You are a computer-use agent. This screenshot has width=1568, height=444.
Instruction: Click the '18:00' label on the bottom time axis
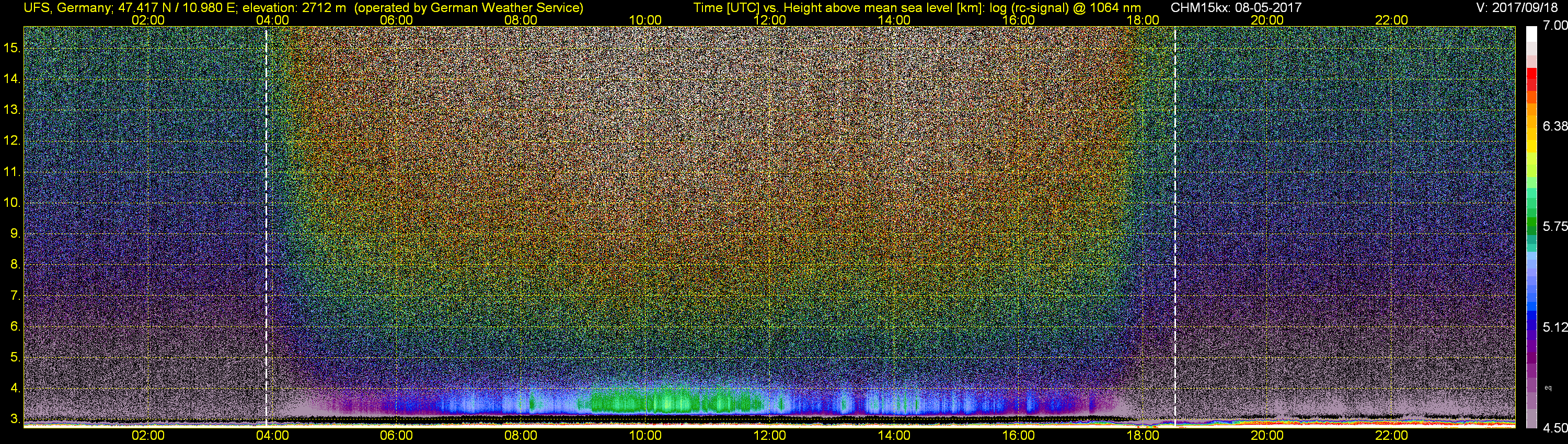tap(1143, 436)
